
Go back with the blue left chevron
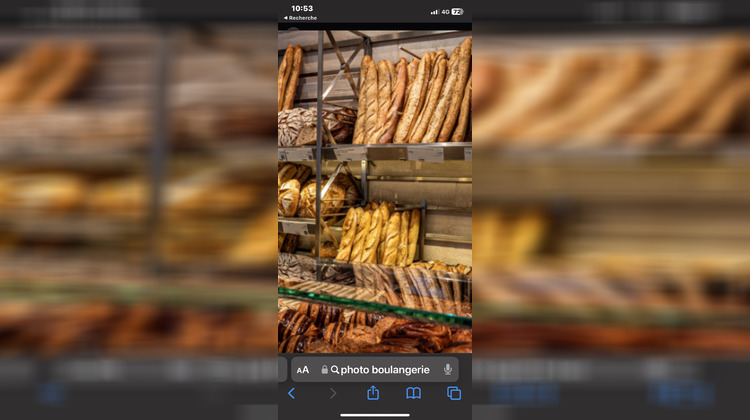click(292, 394)
